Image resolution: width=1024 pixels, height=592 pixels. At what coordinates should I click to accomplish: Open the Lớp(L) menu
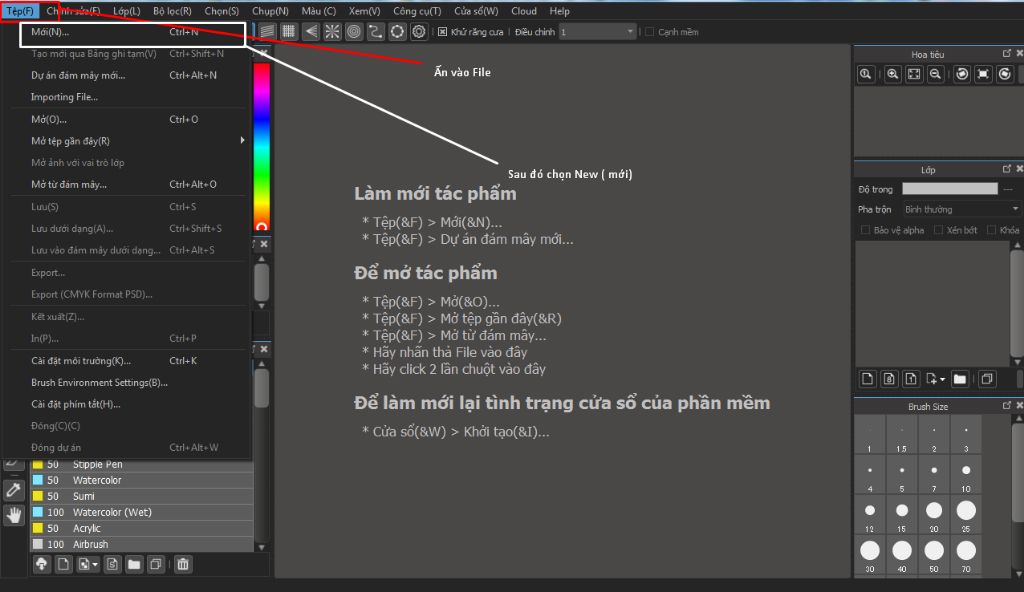coord(127,11)
